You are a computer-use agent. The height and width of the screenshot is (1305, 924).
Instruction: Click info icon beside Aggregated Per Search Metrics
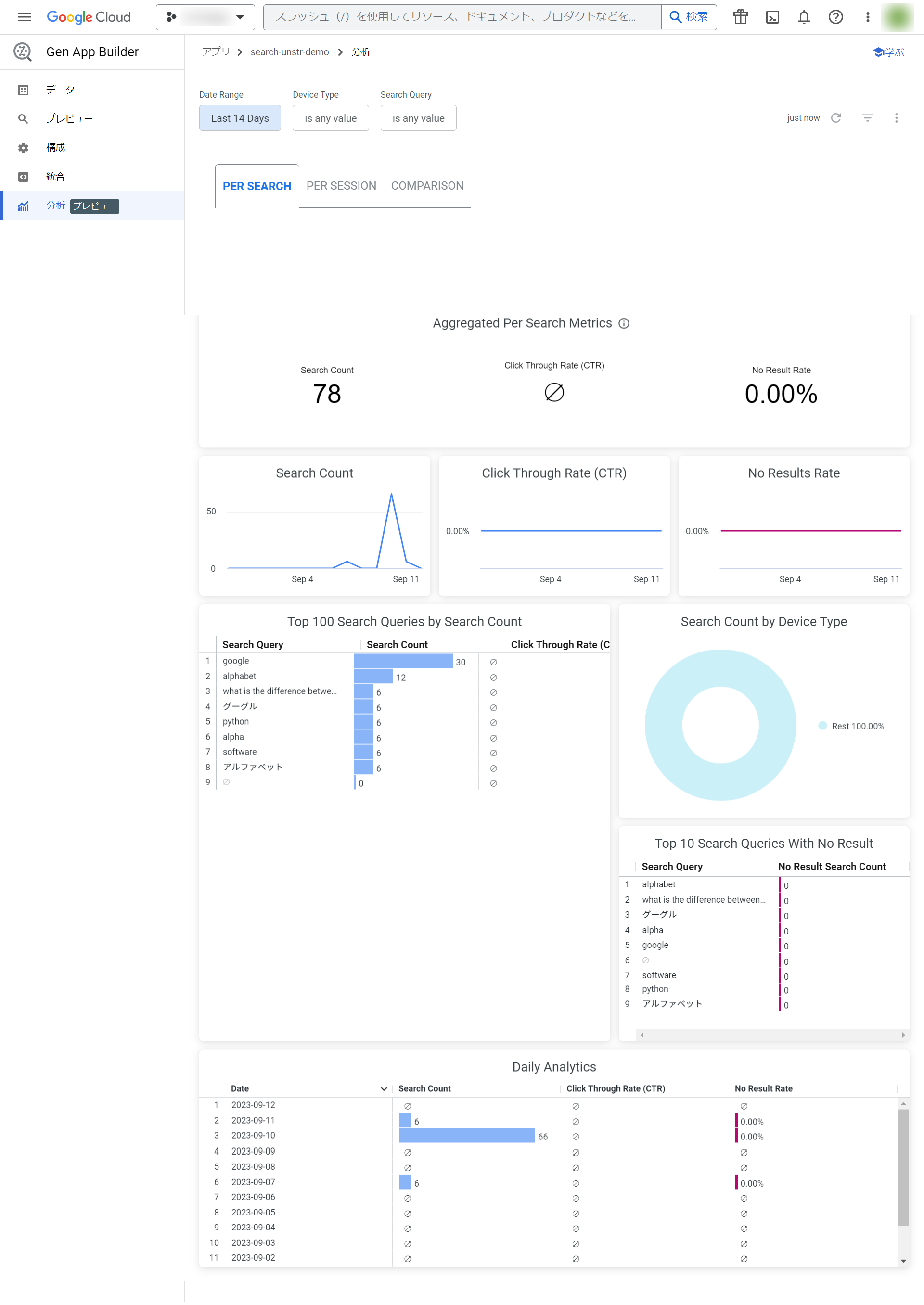pos(624,323)
